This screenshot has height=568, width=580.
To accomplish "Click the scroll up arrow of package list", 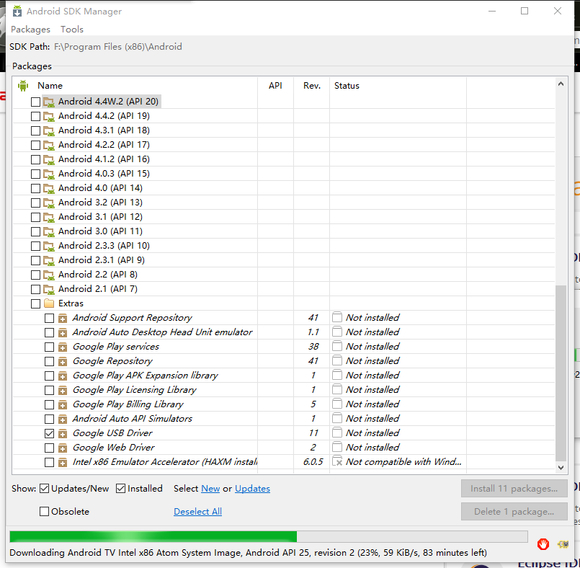I will point(561,84).
